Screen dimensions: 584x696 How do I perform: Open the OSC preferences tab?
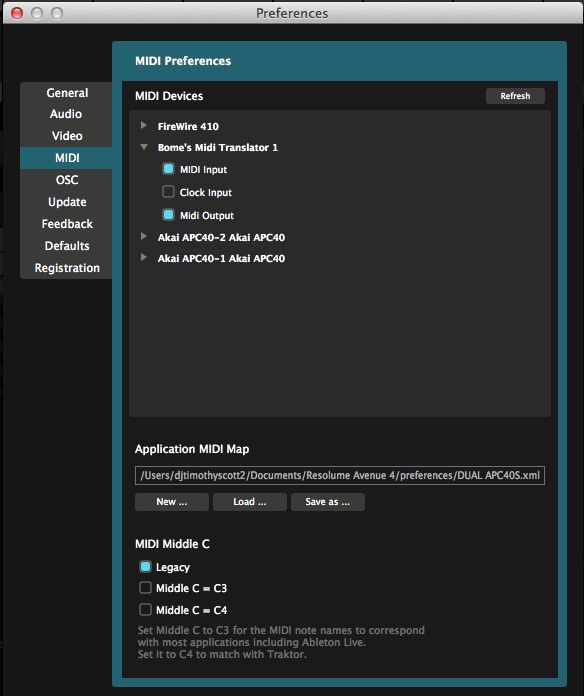click(x=67, y=180)
